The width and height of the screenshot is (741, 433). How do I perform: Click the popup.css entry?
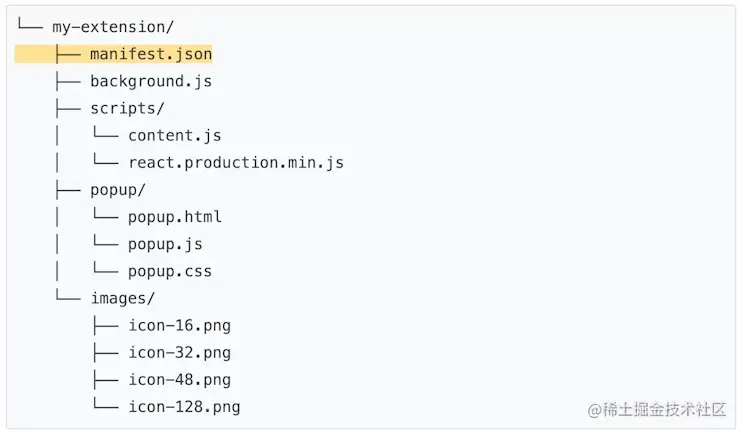pyautogui.click(x=169, y=271)
